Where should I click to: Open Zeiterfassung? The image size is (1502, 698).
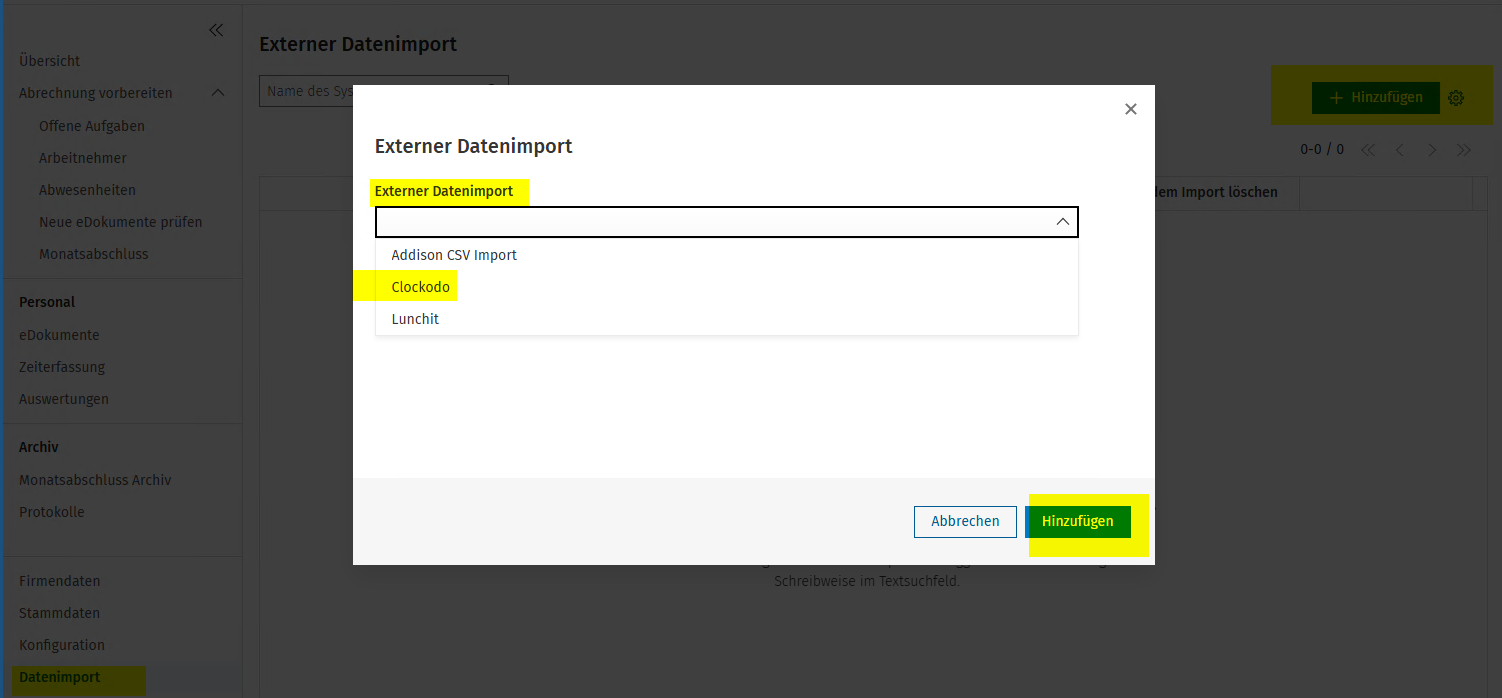62,367
